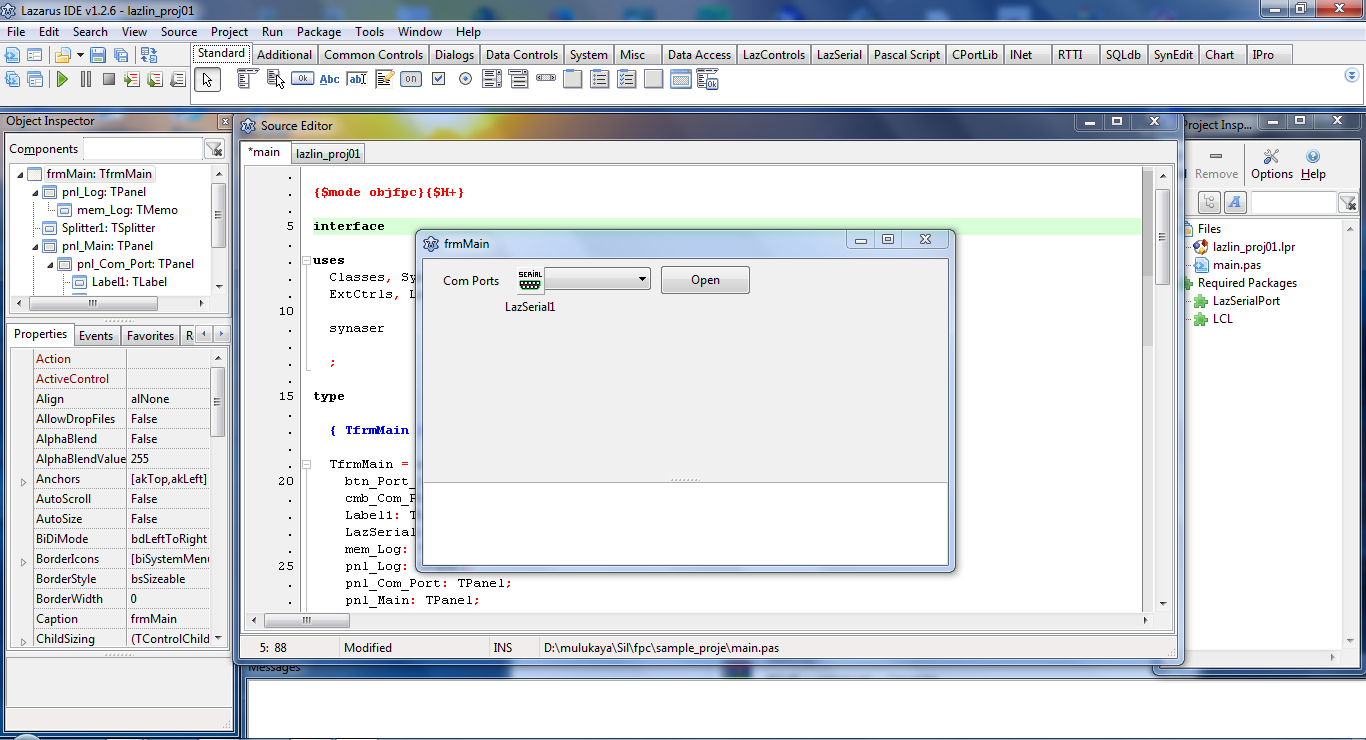This screenshot has height=740, width=1366.
Task: Toggle directory hierarchy view in Project Inspector
Action: click(x=1209, y=202)
